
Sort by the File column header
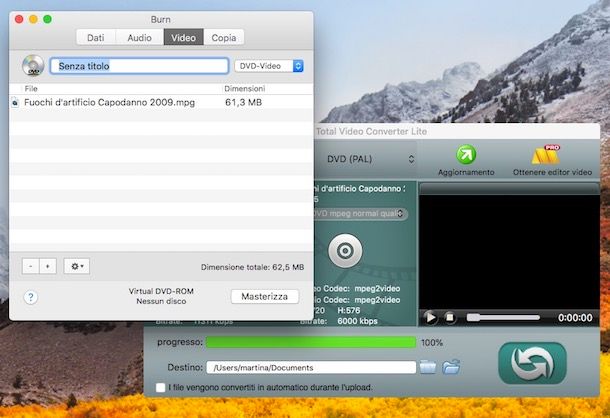pos(31,89)
